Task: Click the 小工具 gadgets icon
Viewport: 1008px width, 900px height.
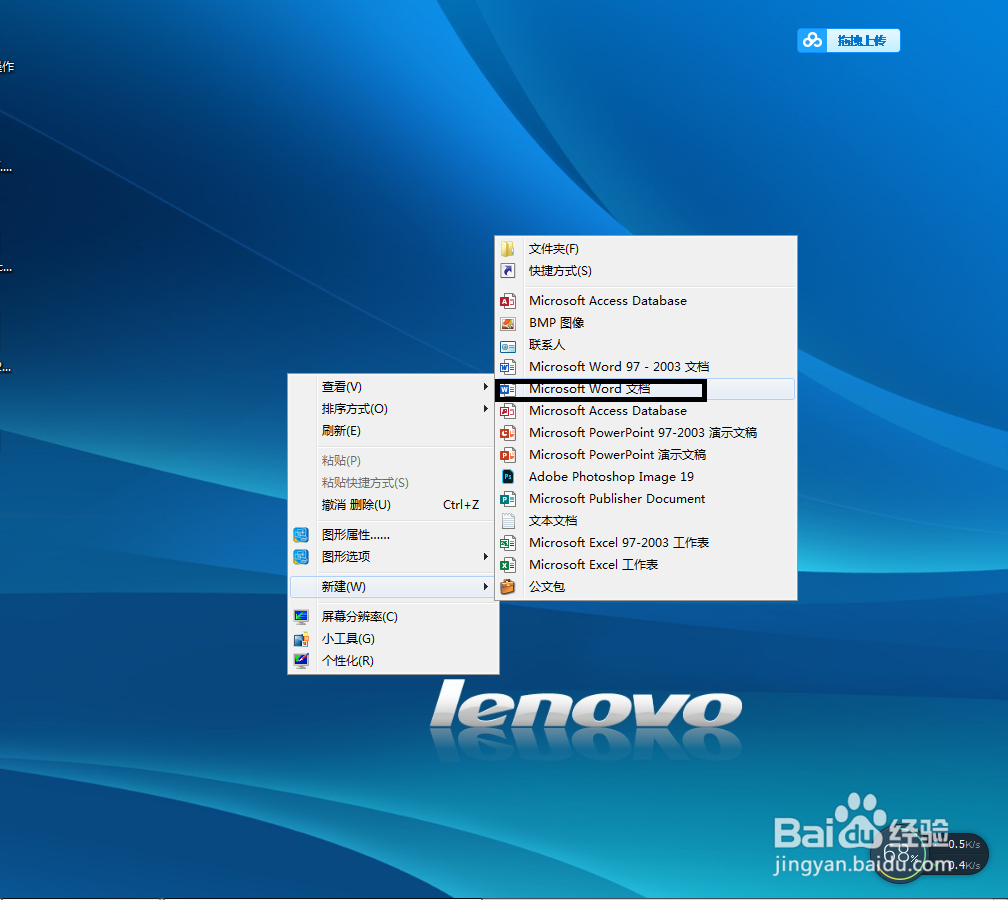Action: pos(301,638)
